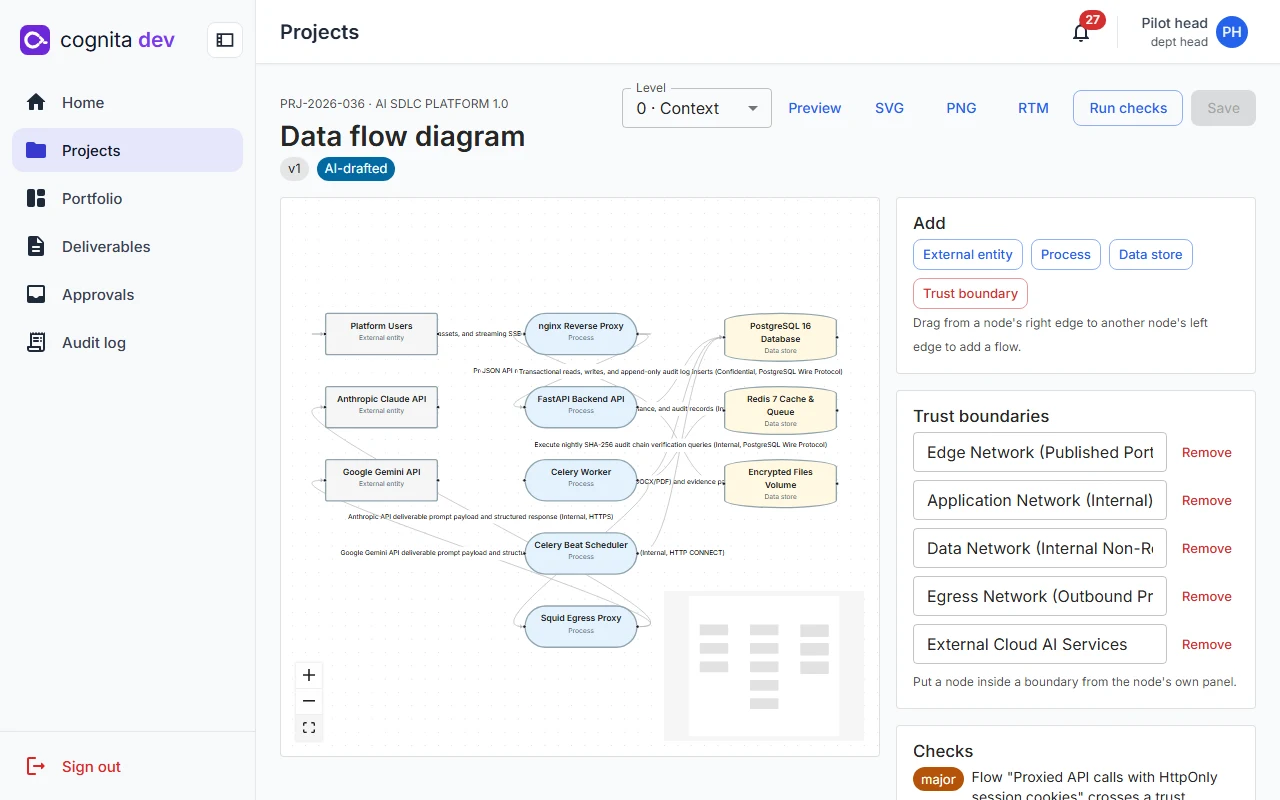
Task: Navigate to Deliverables
Action: [128, 246]
